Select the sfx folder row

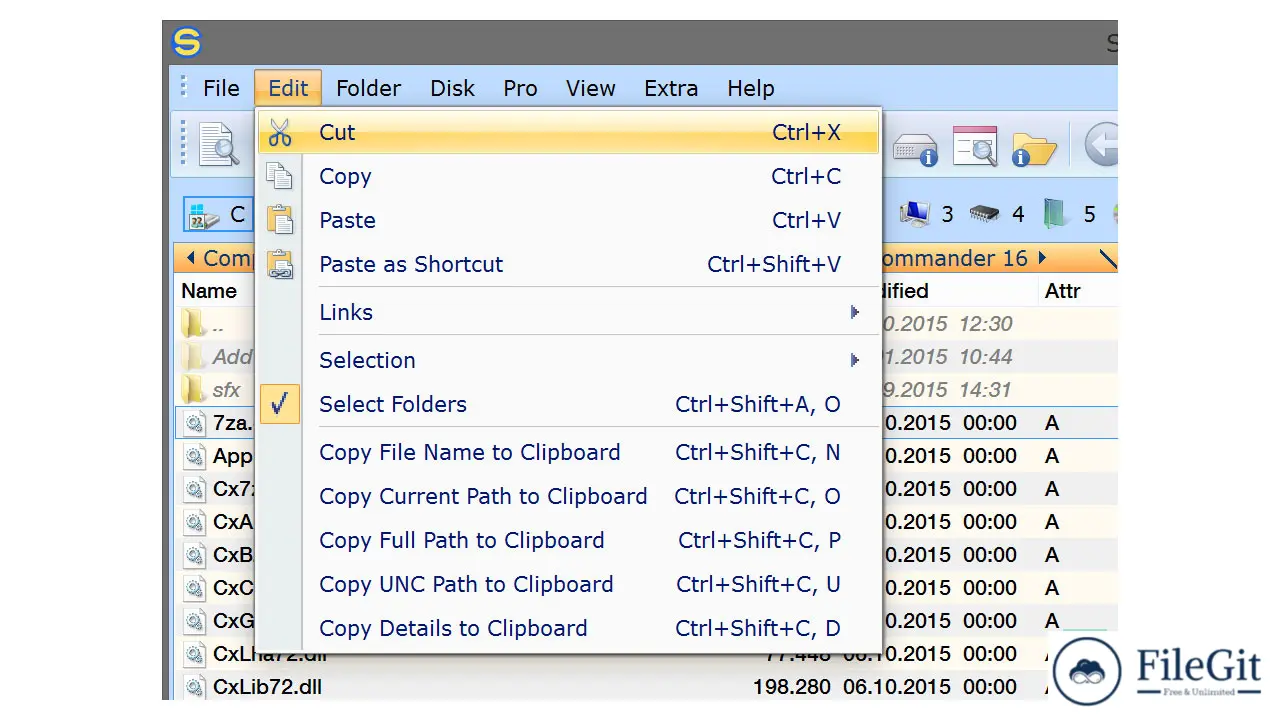coord(645,390)
